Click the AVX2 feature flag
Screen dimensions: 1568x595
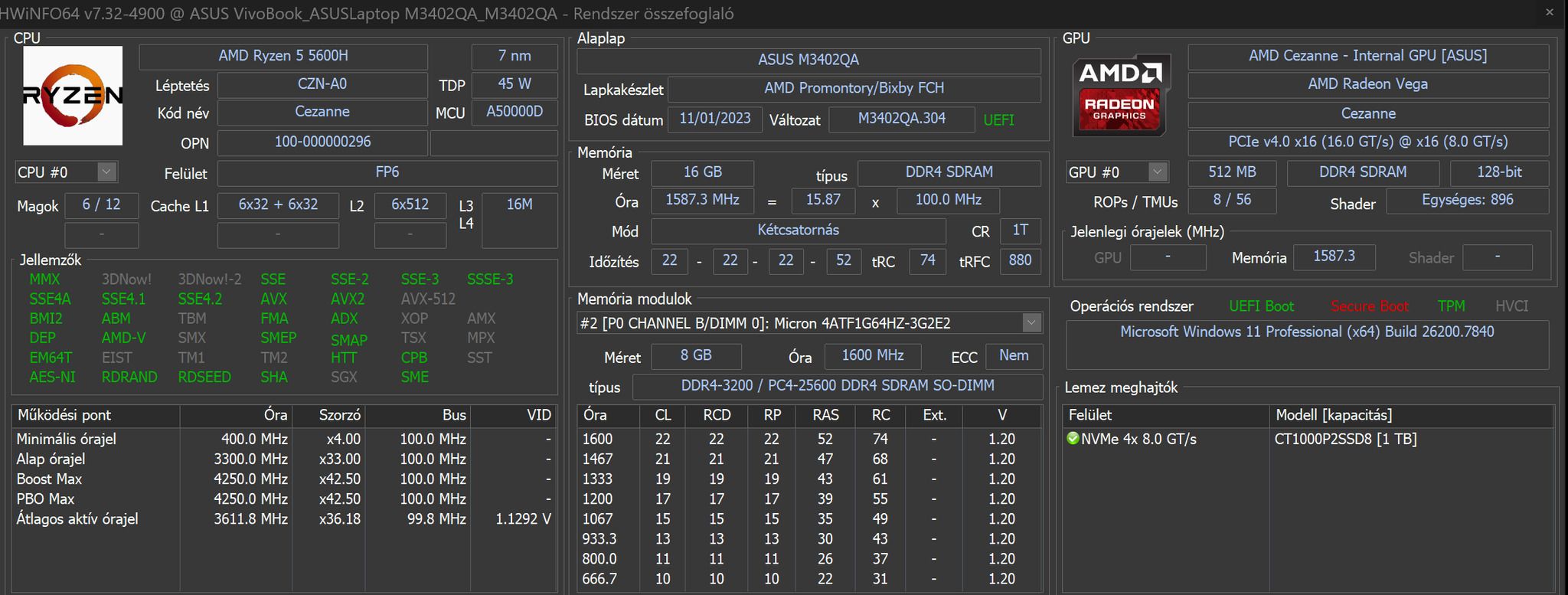348,299
